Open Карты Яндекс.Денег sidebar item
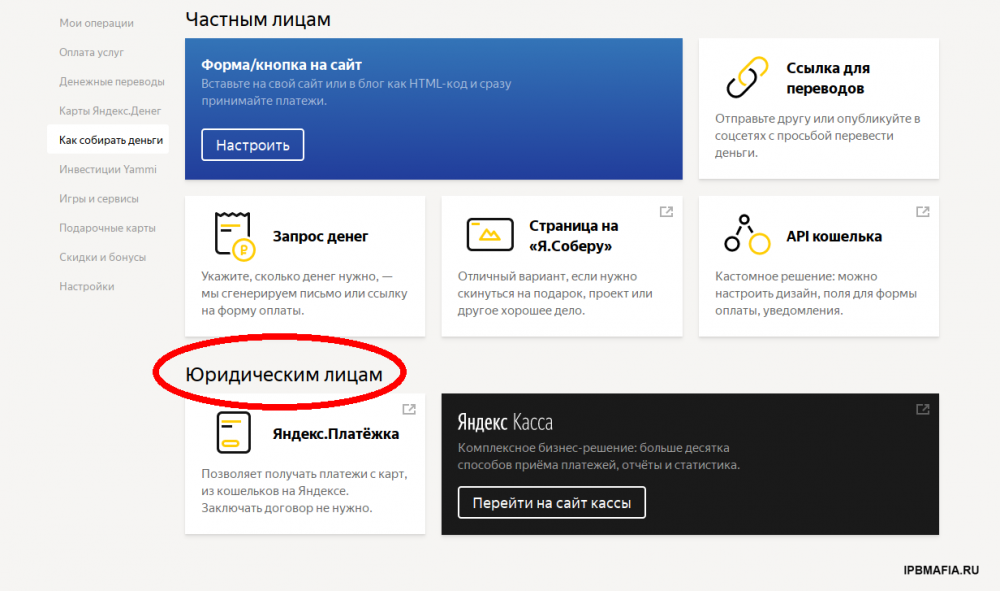This screenshot has width=1000, height=591. (x=110, y=111)
